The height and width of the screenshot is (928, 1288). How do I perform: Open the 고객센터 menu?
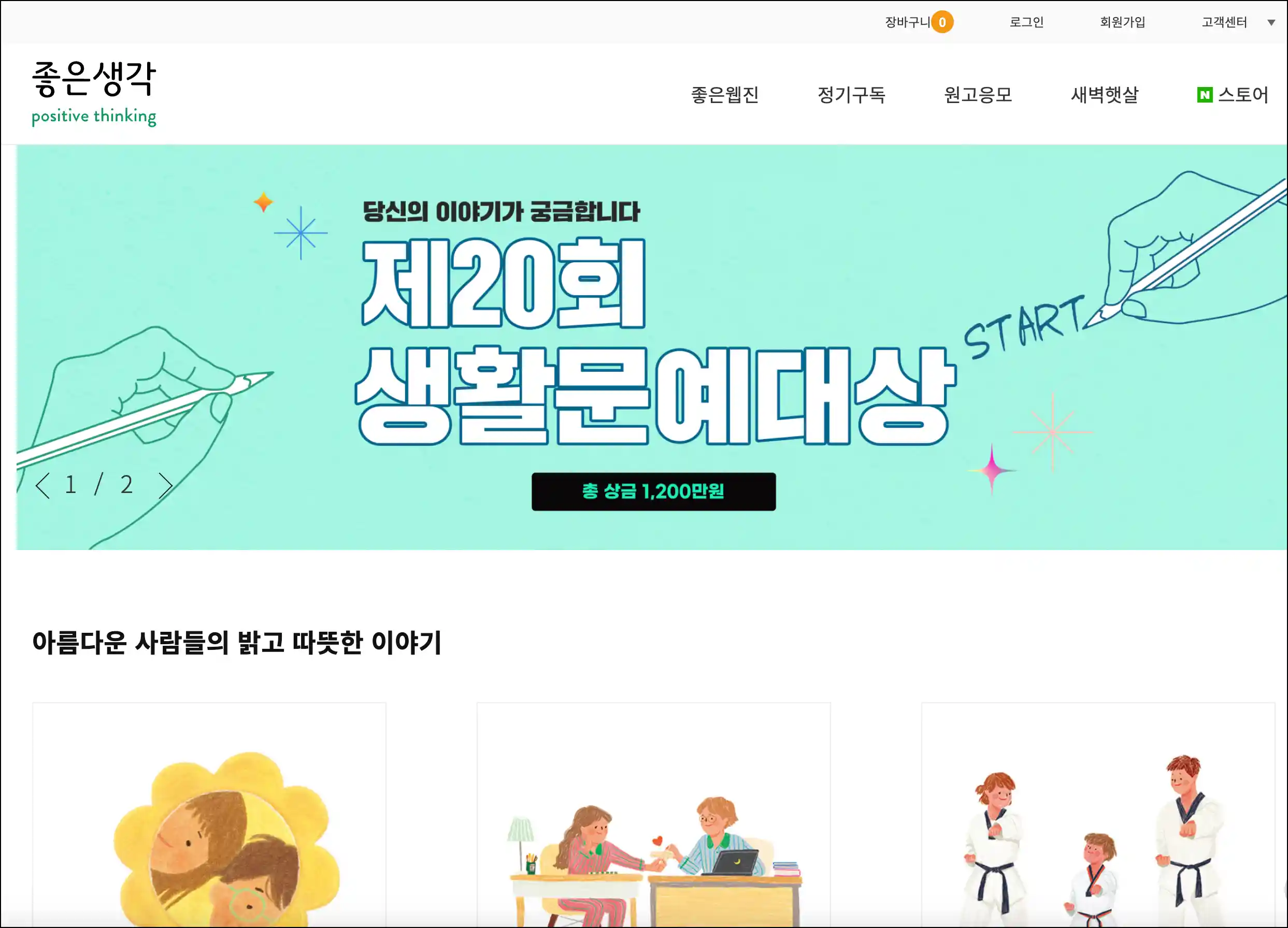[1224, 22]
